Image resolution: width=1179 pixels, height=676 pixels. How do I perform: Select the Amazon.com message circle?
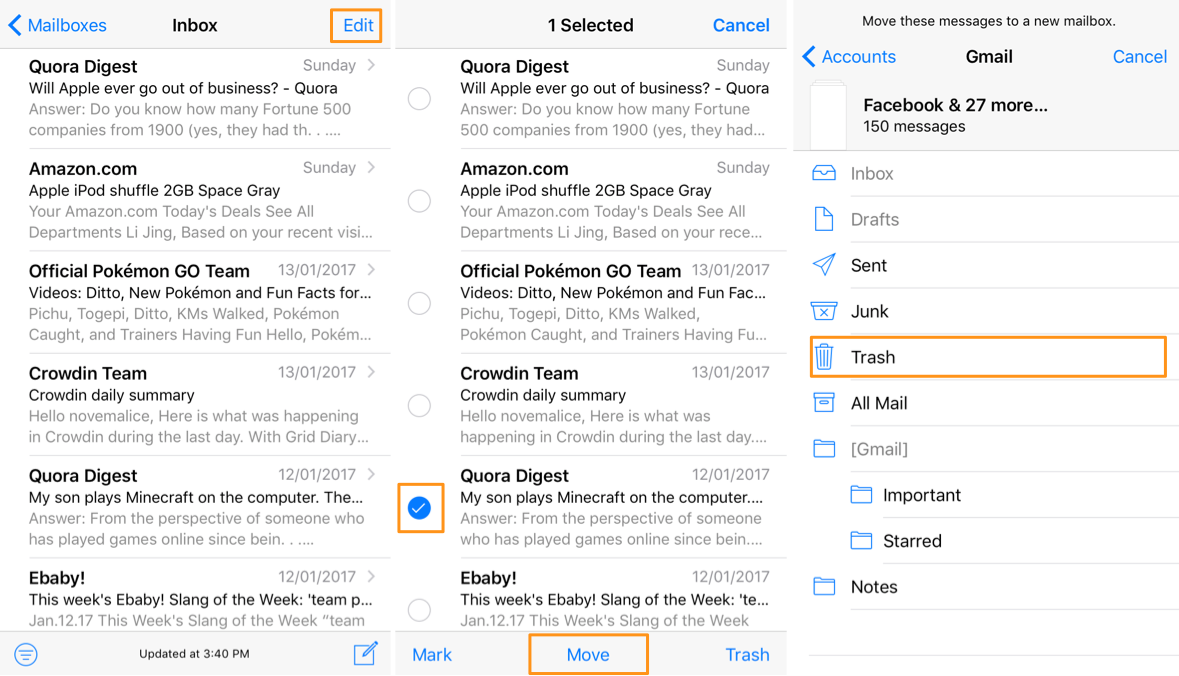click(x=420, y=201)
